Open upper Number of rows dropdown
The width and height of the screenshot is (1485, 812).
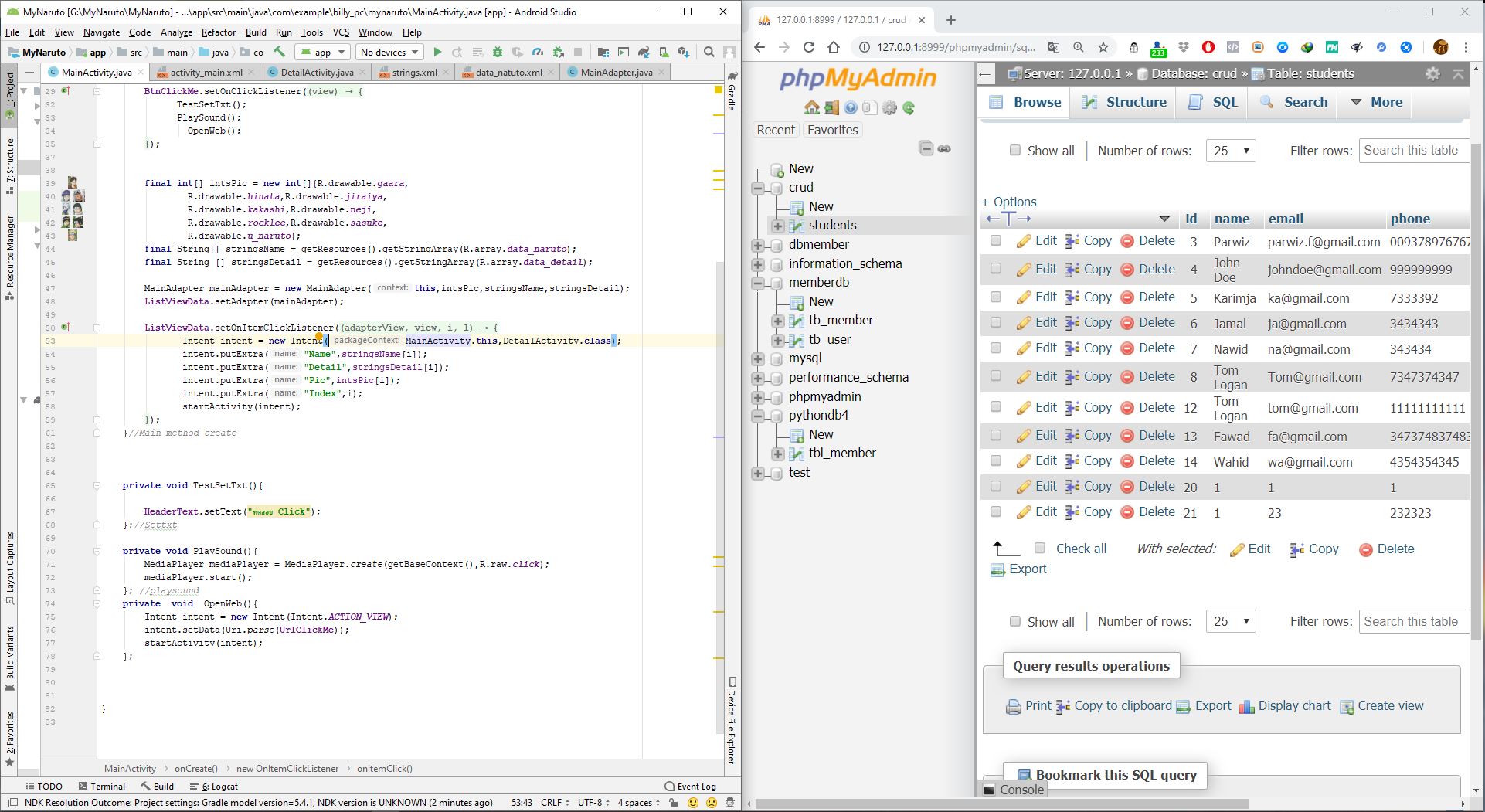pyautogui.click(x=1231, y=151)
